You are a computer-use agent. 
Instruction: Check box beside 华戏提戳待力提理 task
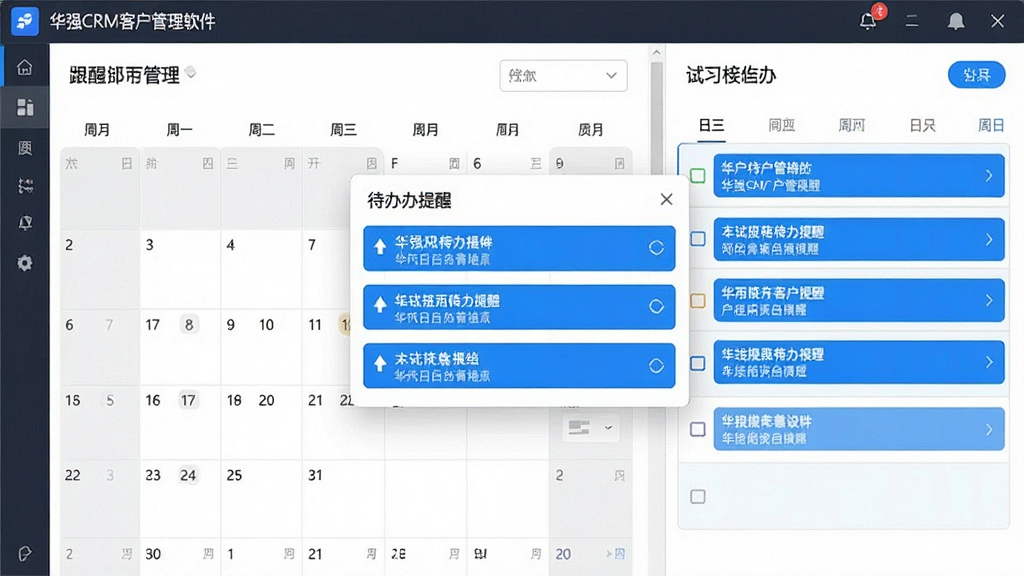697,363
